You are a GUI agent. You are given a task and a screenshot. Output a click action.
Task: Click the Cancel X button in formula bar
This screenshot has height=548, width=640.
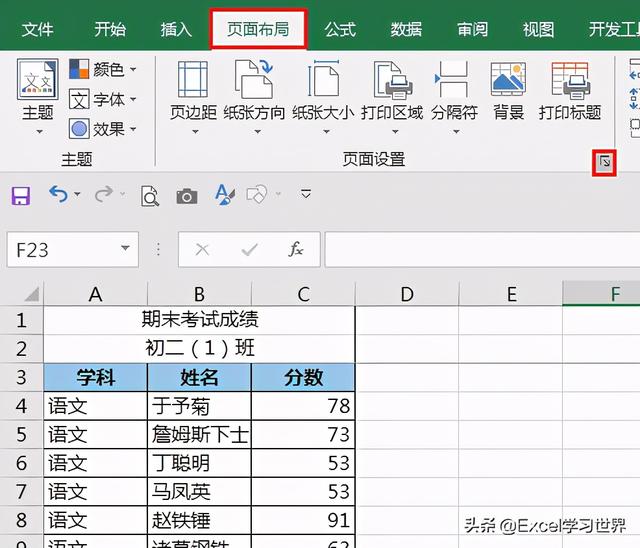[x=202, y=249]
